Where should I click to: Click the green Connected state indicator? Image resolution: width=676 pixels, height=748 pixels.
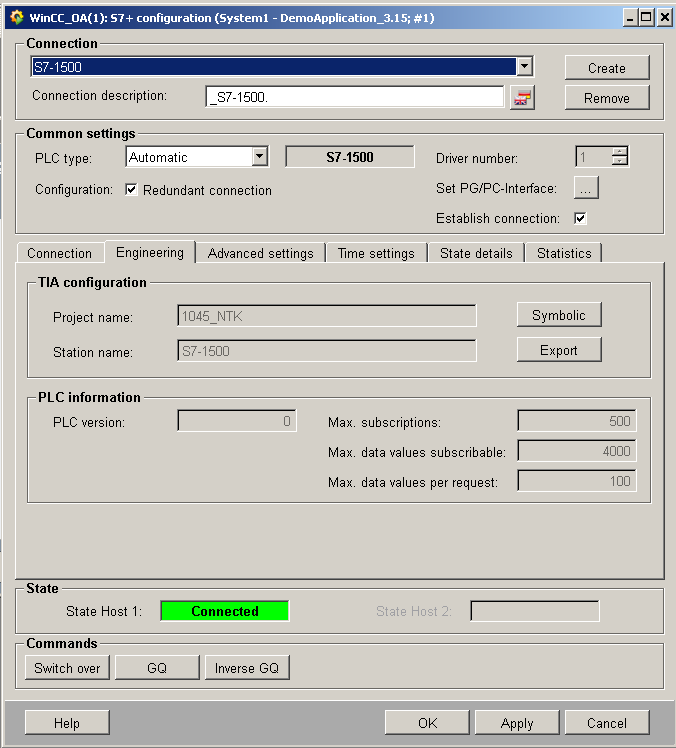coord(225,611)
